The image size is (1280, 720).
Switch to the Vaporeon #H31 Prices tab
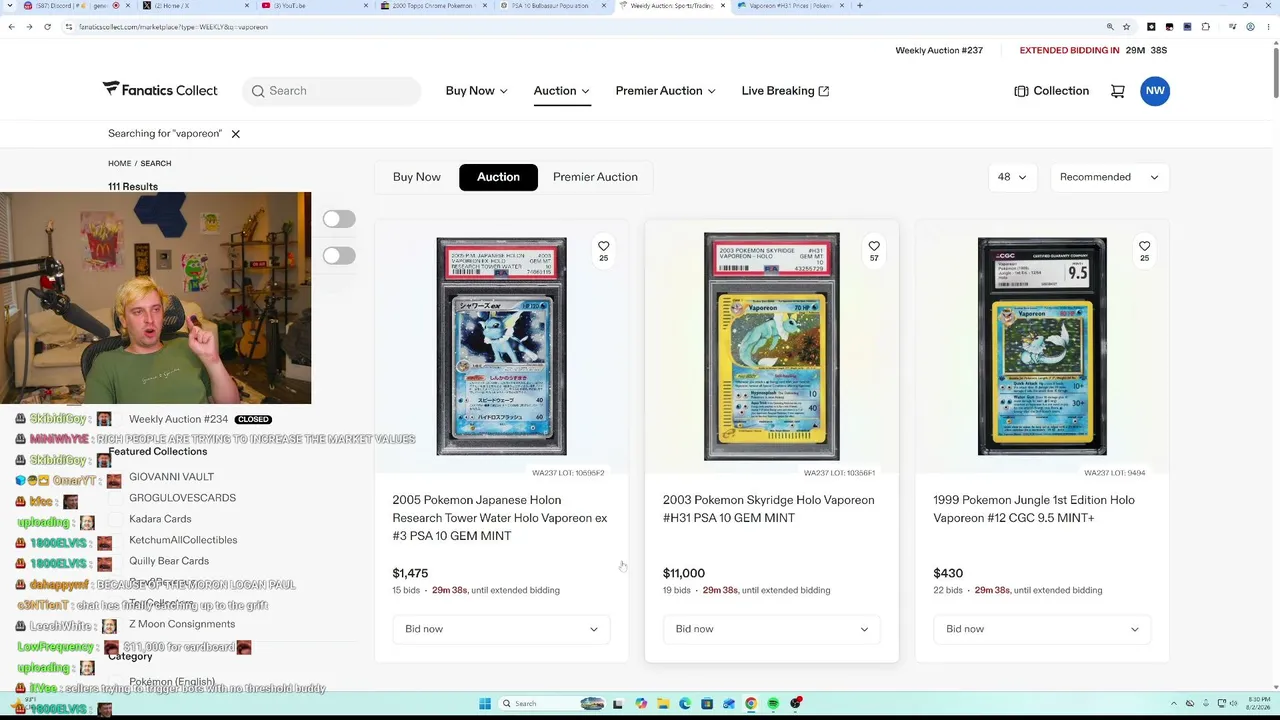click(x=790, y=6)
